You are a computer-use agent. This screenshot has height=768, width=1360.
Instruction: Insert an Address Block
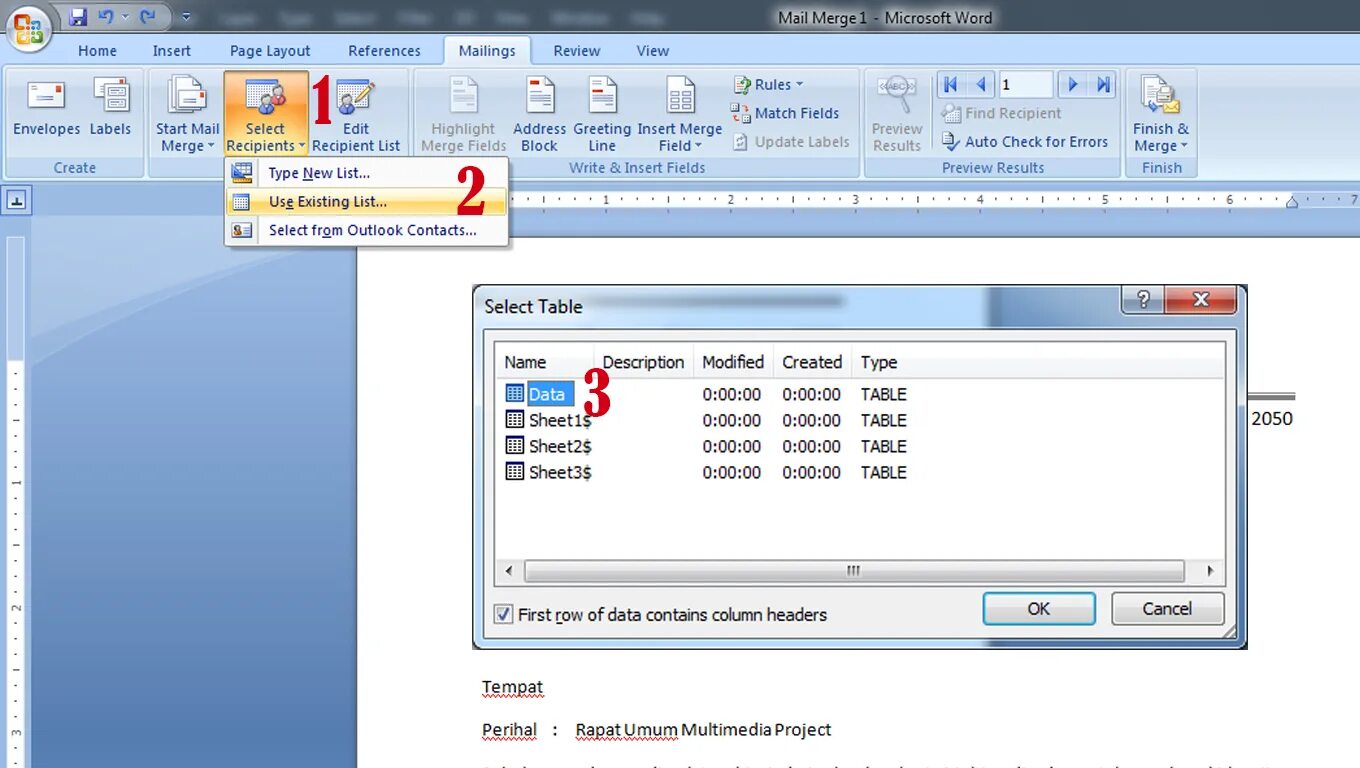540,114
